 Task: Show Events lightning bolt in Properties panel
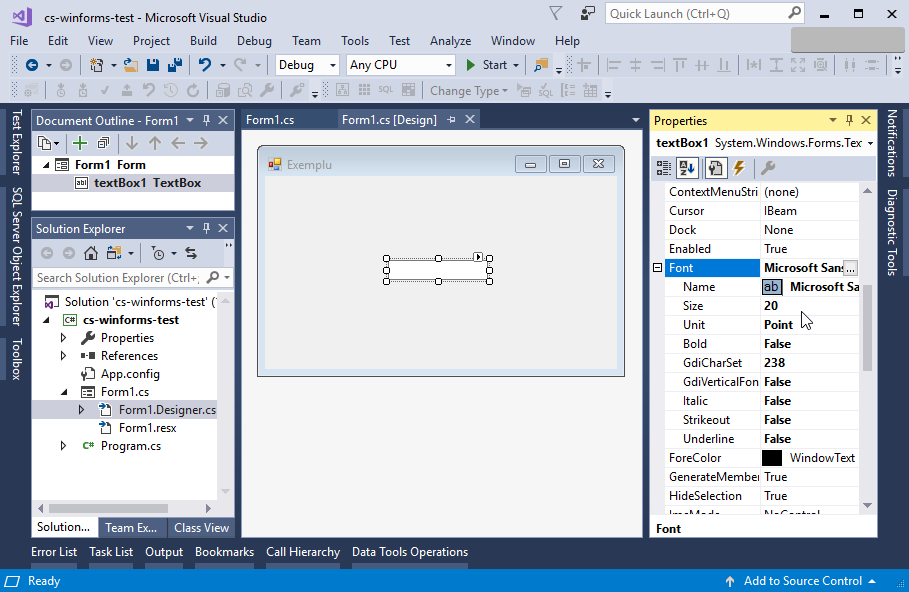739,168
